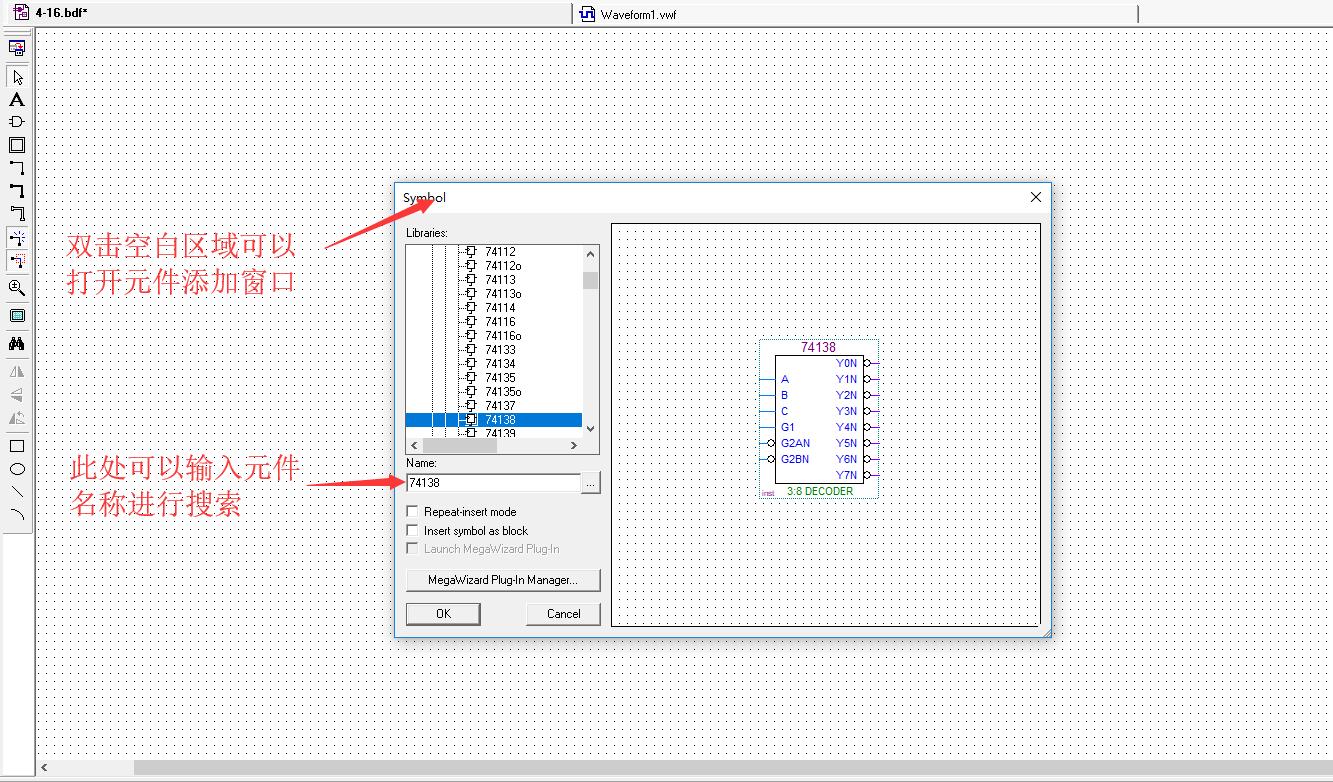Click the browse (...) button beside Name
Viewport: 1333px width, 782px height.
591,484
